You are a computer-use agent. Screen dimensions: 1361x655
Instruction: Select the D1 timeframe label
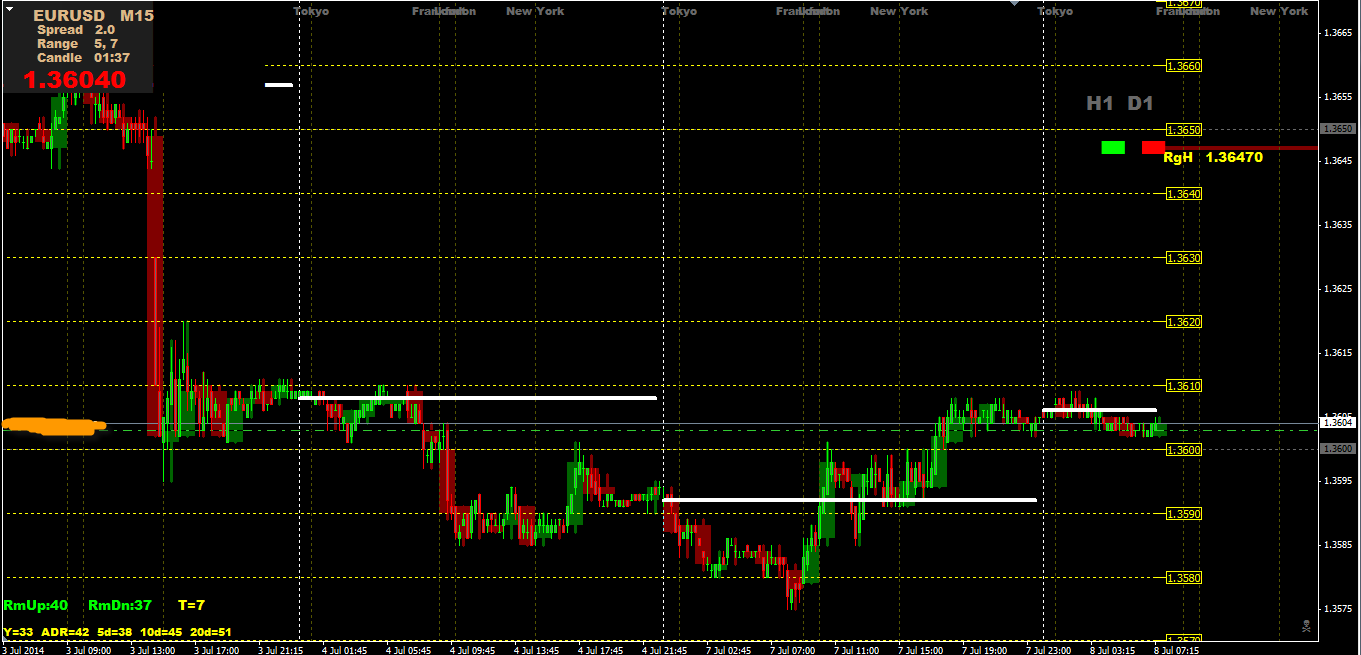[1141, 103]
